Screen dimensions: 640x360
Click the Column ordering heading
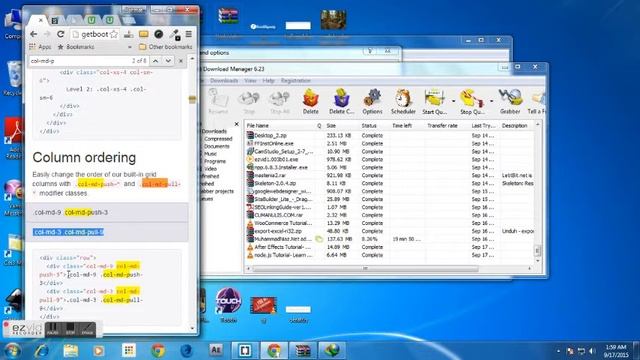pos(84,158)
